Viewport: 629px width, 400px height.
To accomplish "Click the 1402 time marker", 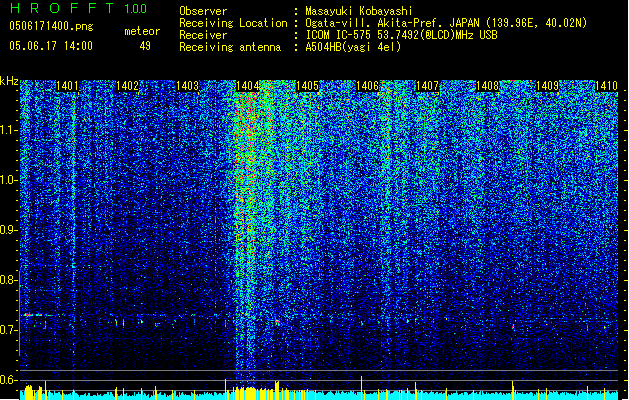I will click(x=127, y=86).
